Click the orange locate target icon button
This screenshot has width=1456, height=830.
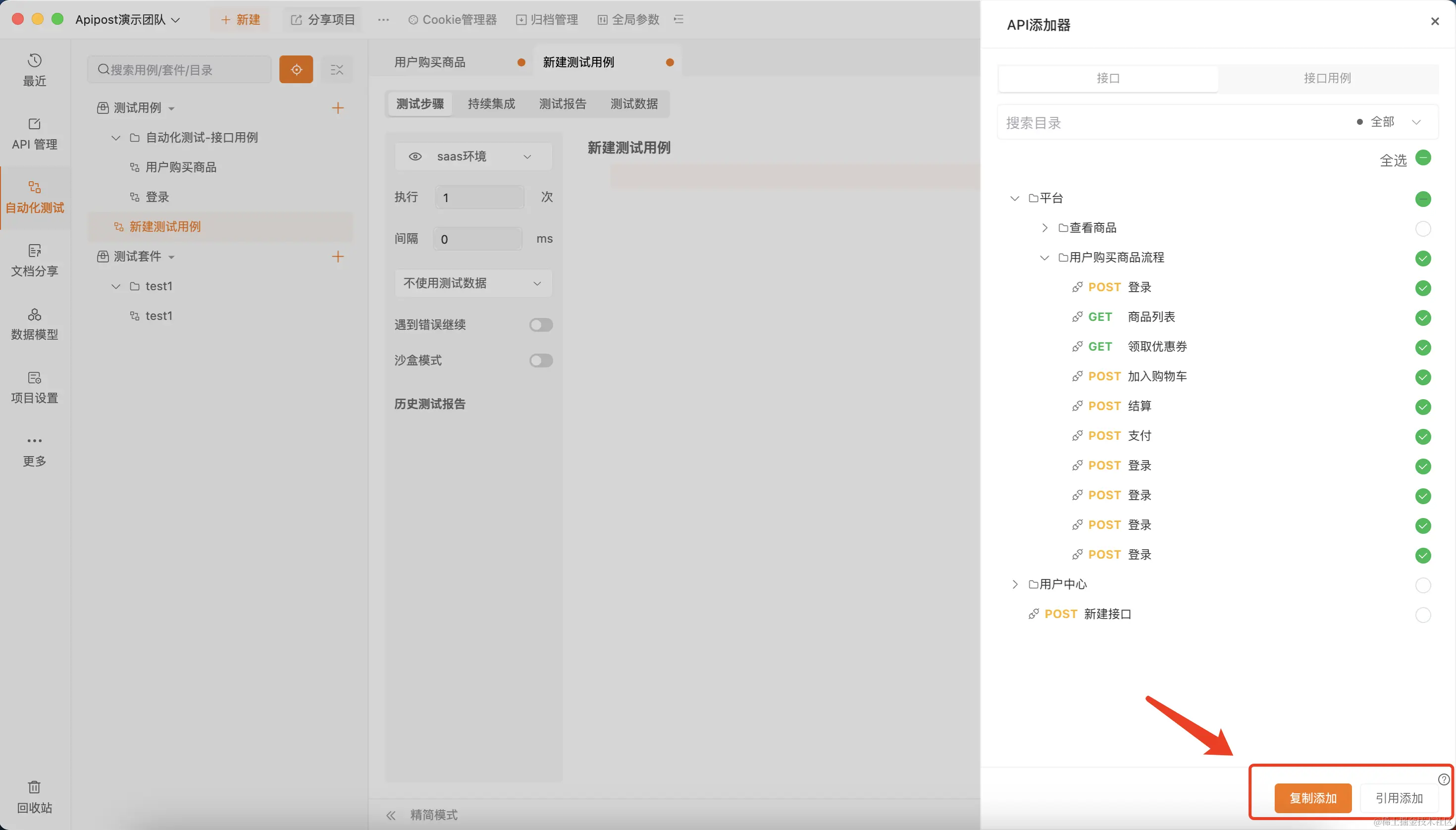pos(296,69)
